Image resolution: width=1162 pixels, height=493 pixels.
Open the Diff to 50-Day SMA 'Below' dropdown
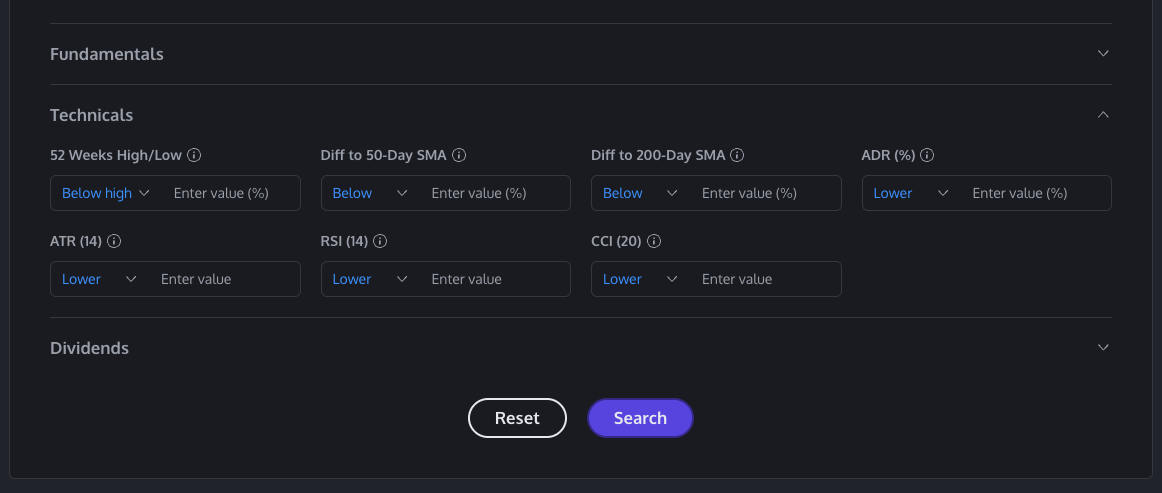370,193
